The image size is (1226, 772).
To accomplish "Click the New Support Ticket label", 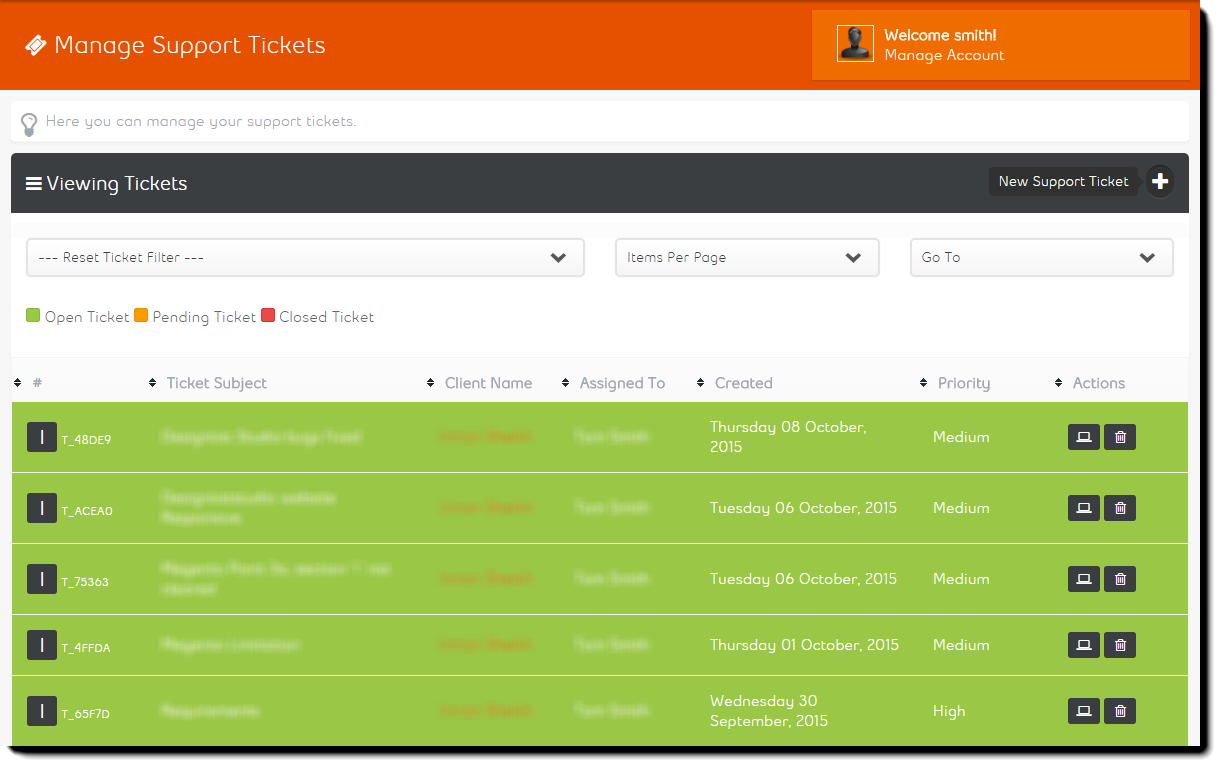I will (x=1063, y=181).
